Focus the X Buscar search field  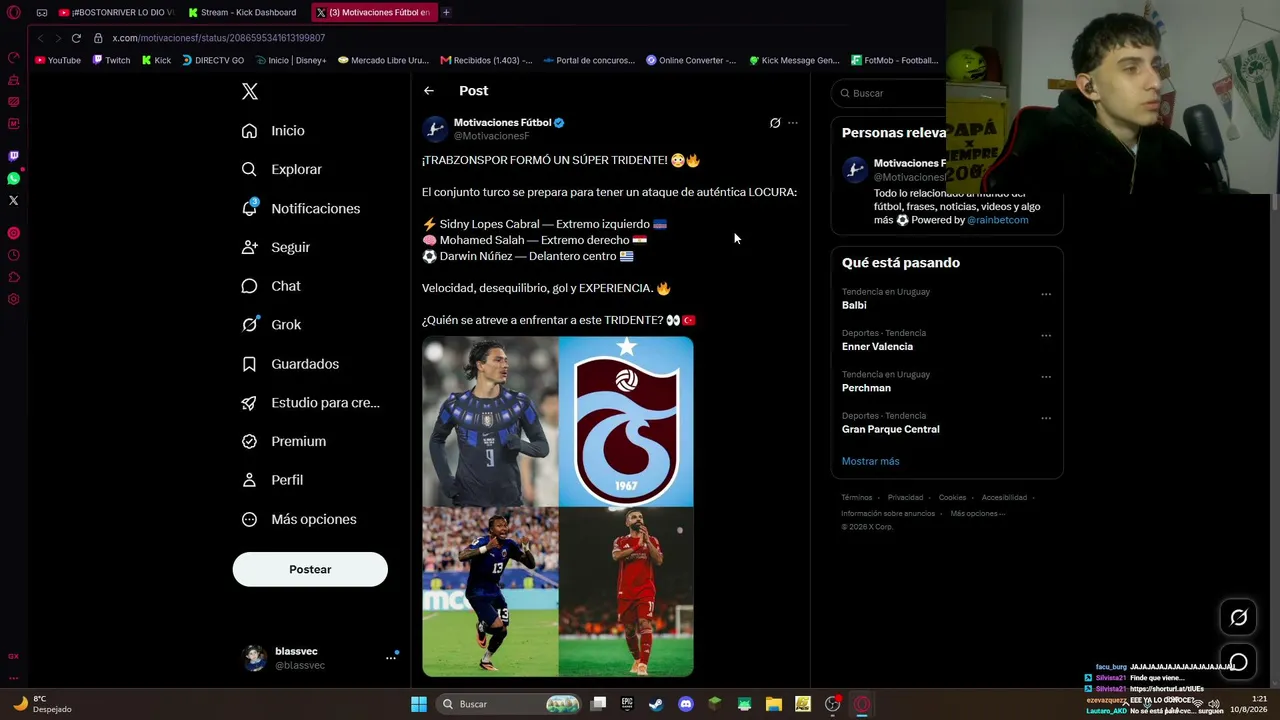(890, 93)
